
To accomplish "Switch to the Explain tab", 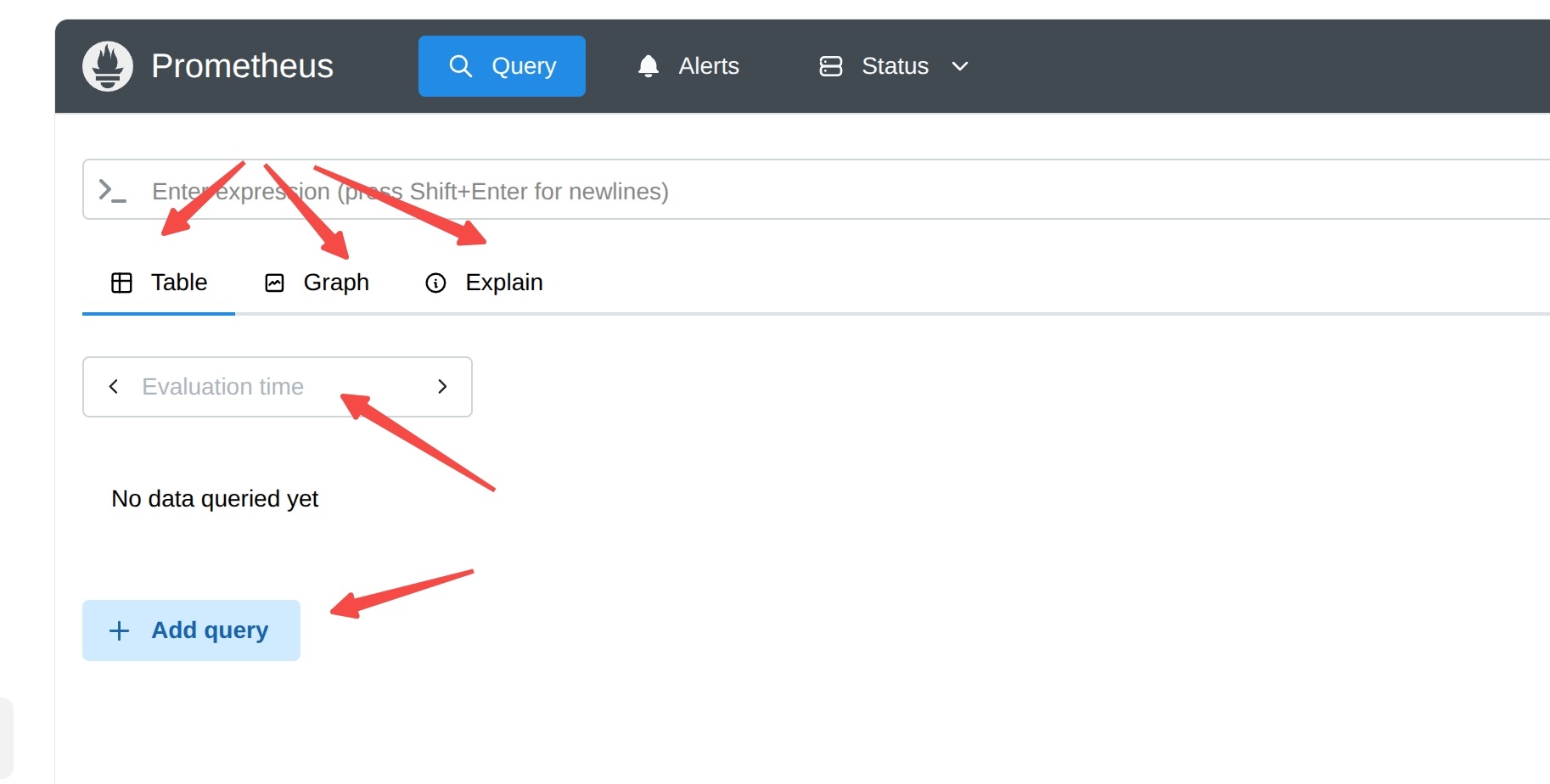I will coord(484,283).
